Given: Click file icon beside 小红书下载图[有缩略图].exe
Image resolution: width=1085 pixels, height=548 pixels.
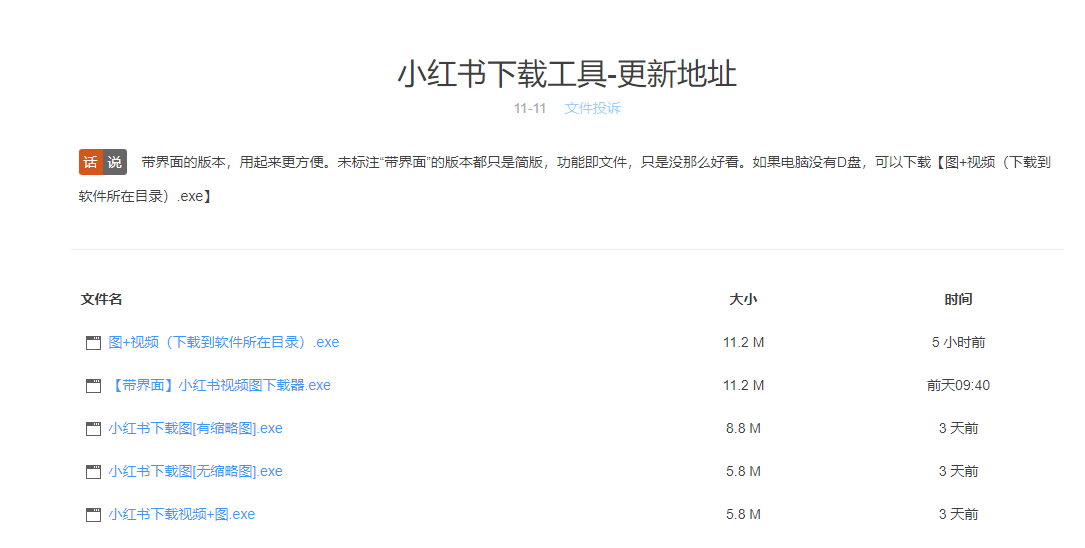Looking at the screenshot, I should pos(93,428).
